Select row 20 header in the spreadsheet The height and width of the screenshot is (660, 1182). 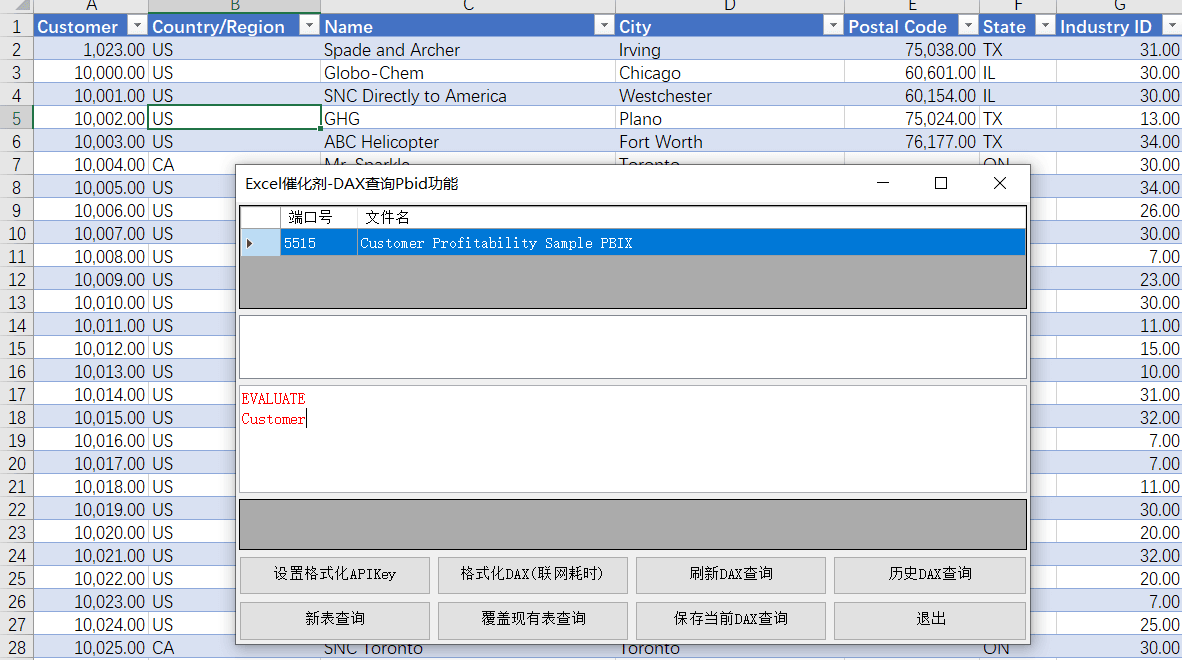(x=17, y=463)
